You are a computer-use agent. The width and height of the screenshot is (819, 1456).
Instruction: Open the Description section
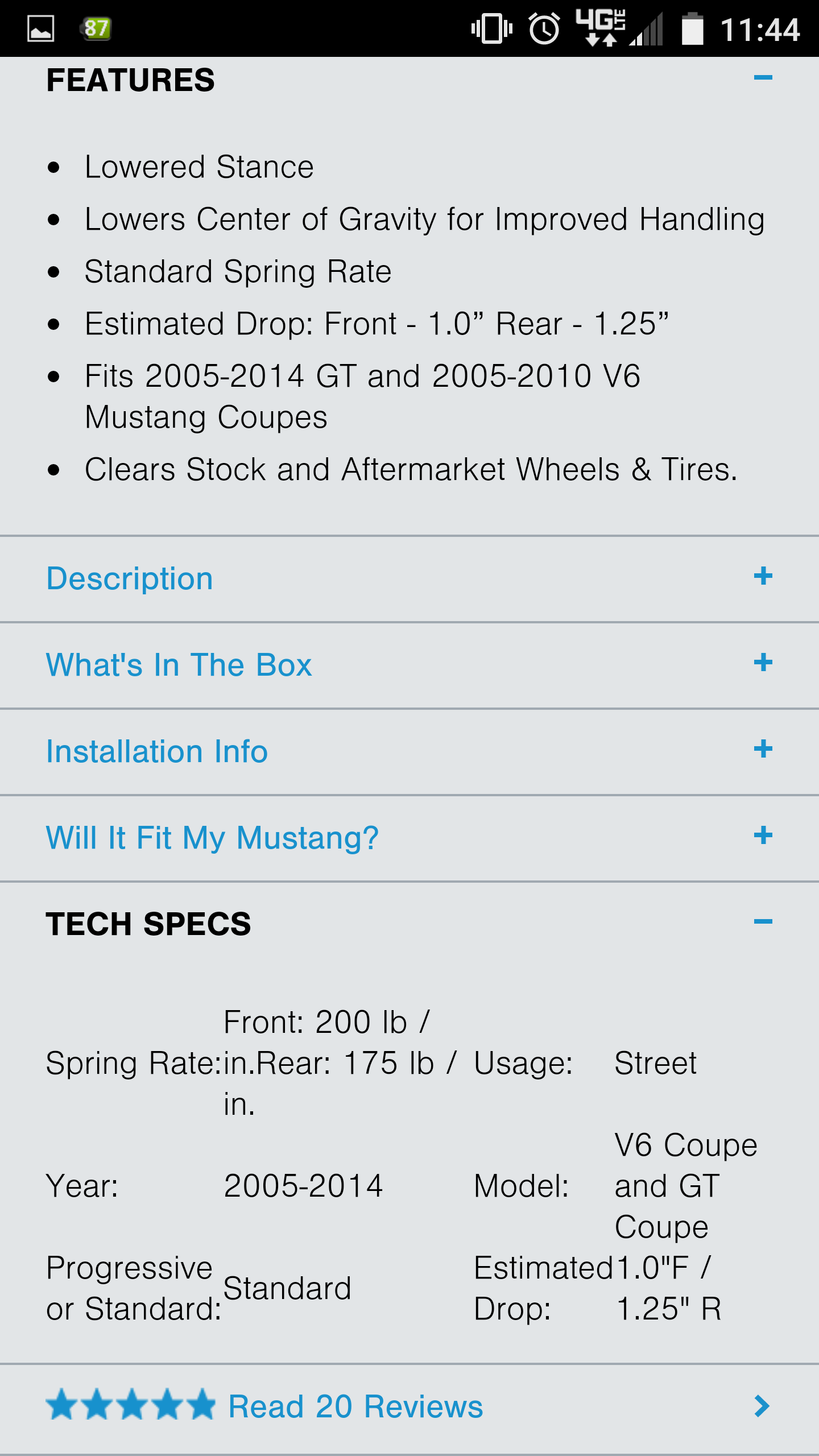pos(130,579)
